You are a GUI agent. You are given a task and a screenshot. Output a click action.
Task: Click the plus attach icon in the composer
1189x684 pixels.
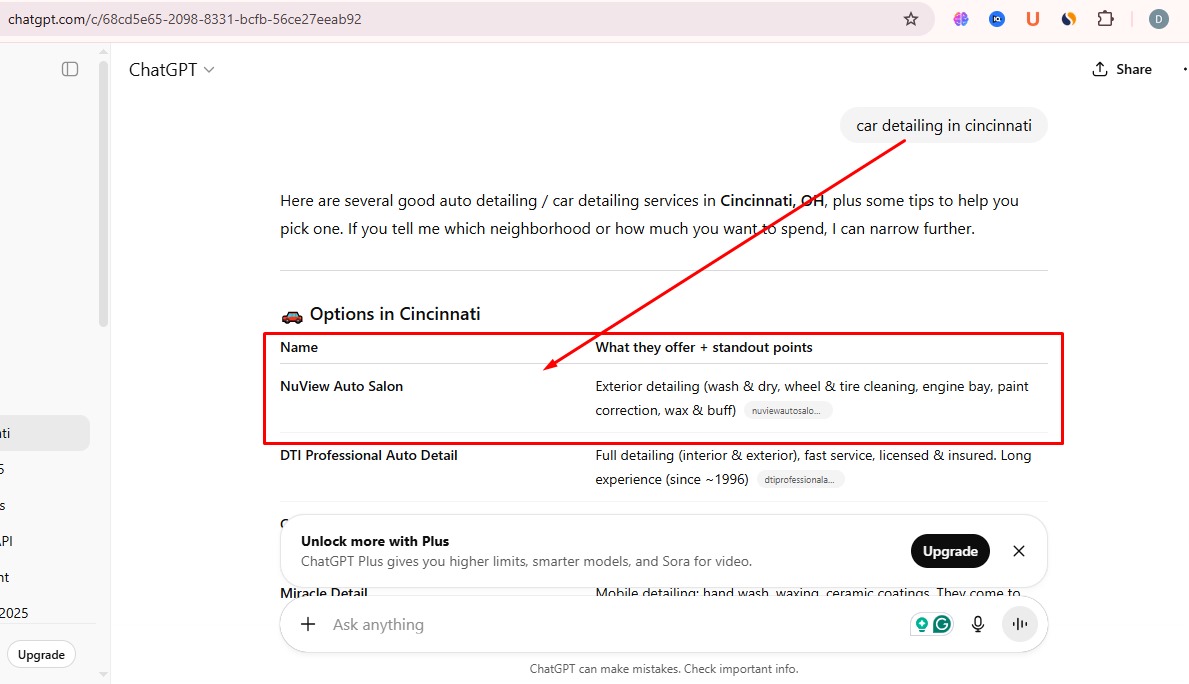(x=308, y=624)
